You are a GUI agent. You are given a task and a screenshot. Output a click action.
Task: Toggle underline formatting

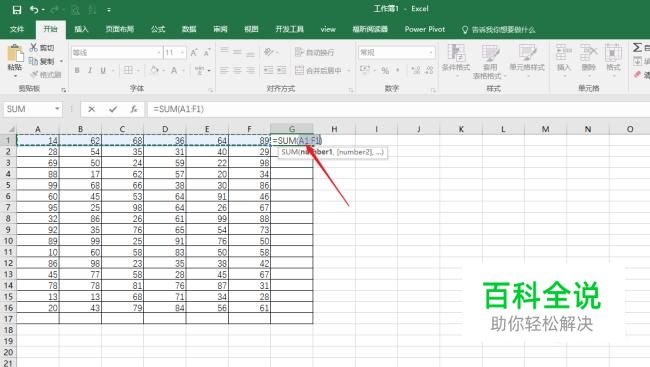pyautogui.click(x=103, y=70)
